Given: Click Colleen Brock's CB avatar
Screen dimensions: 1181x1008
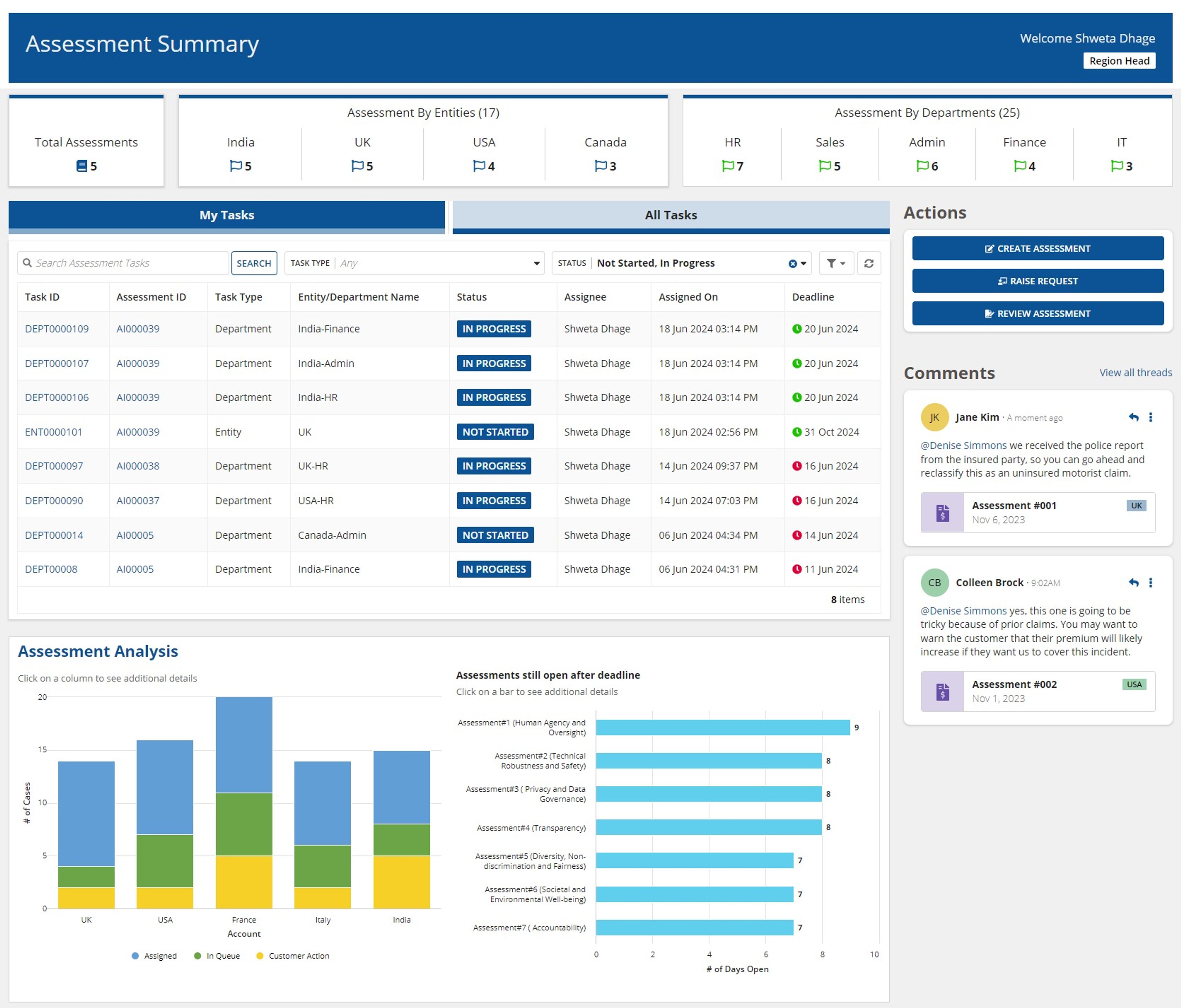Looking at the screenshot, I should coord(935,582).
